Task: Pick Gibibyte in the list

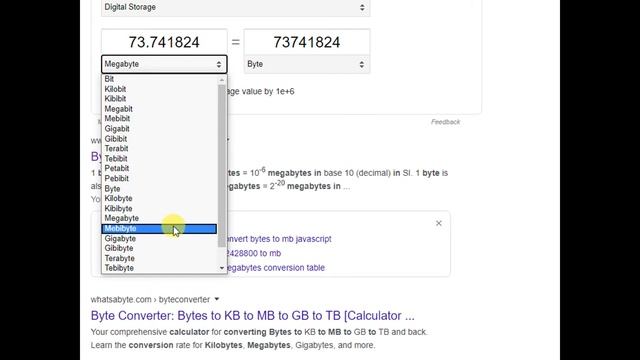Action: (x=160, y=248)
